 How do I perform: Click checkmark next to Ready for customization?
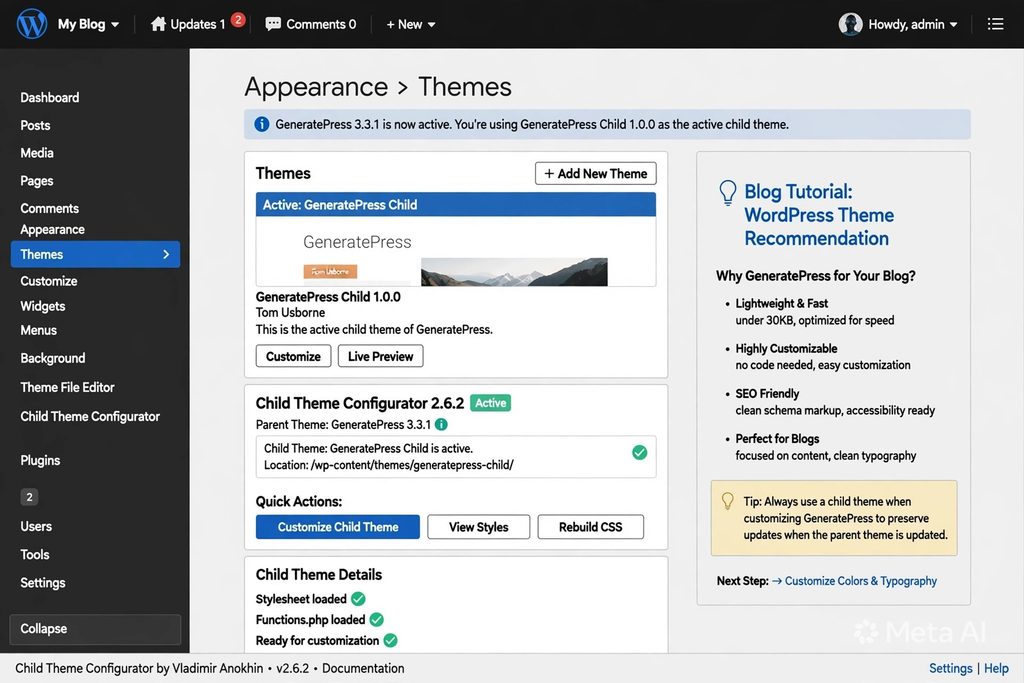[x=391, y=641]
